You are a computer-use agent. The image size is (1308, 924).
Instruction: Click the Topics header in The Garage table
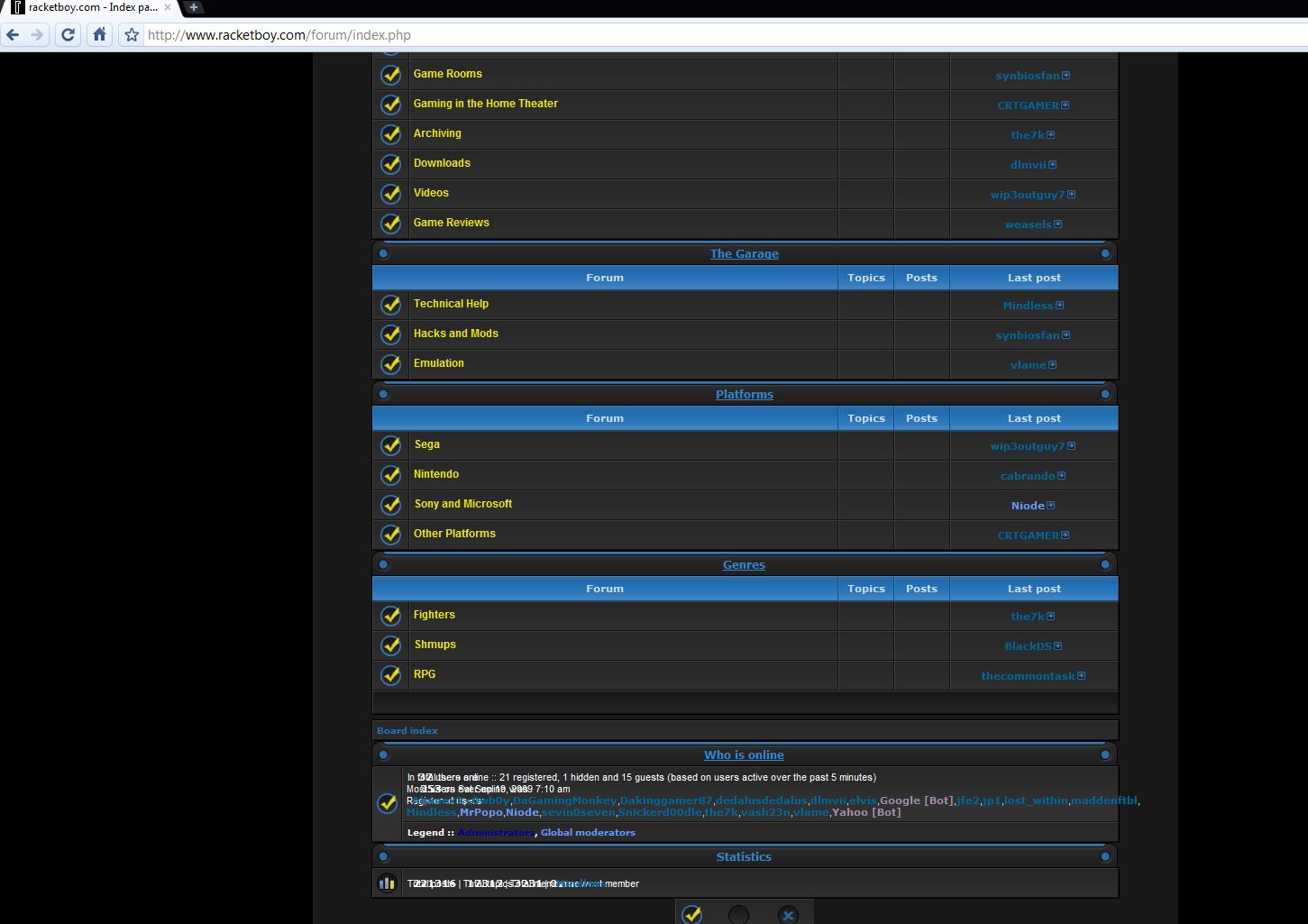[866, 278]
